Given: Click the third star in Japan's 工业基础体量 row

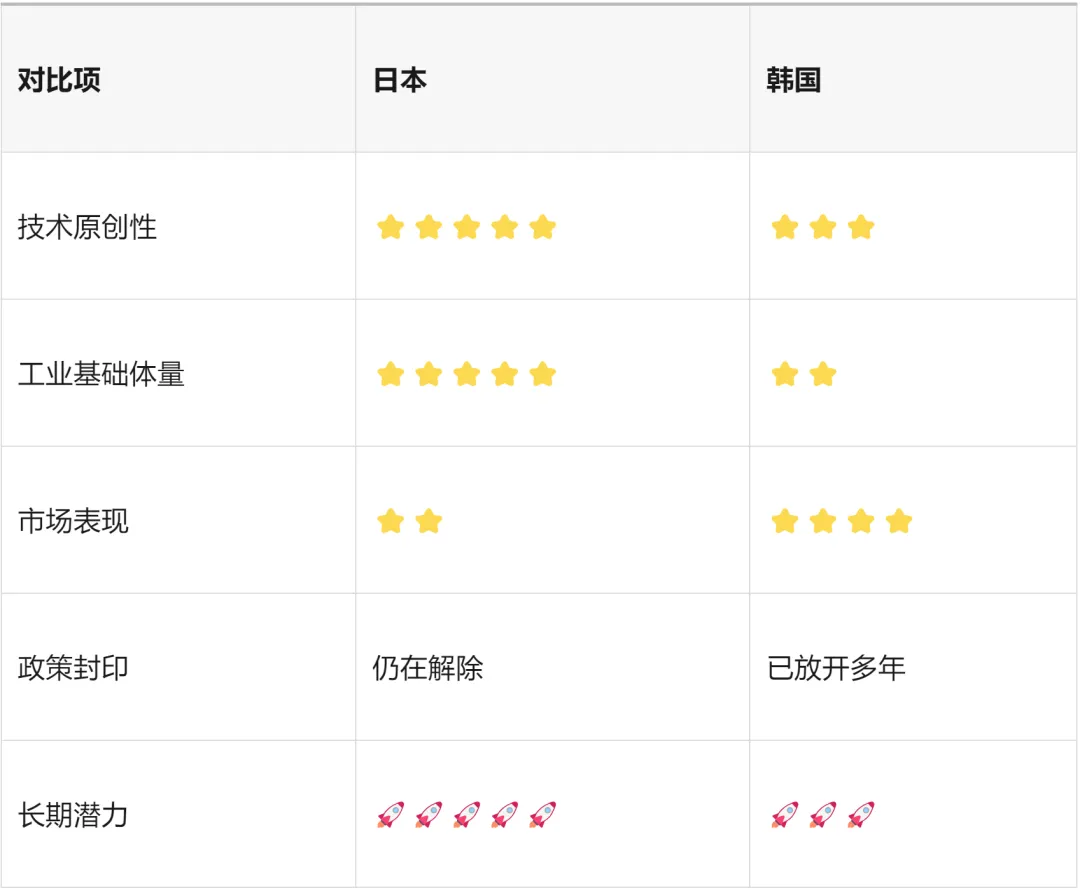Looking at the screenshot, I should point(466,375).
